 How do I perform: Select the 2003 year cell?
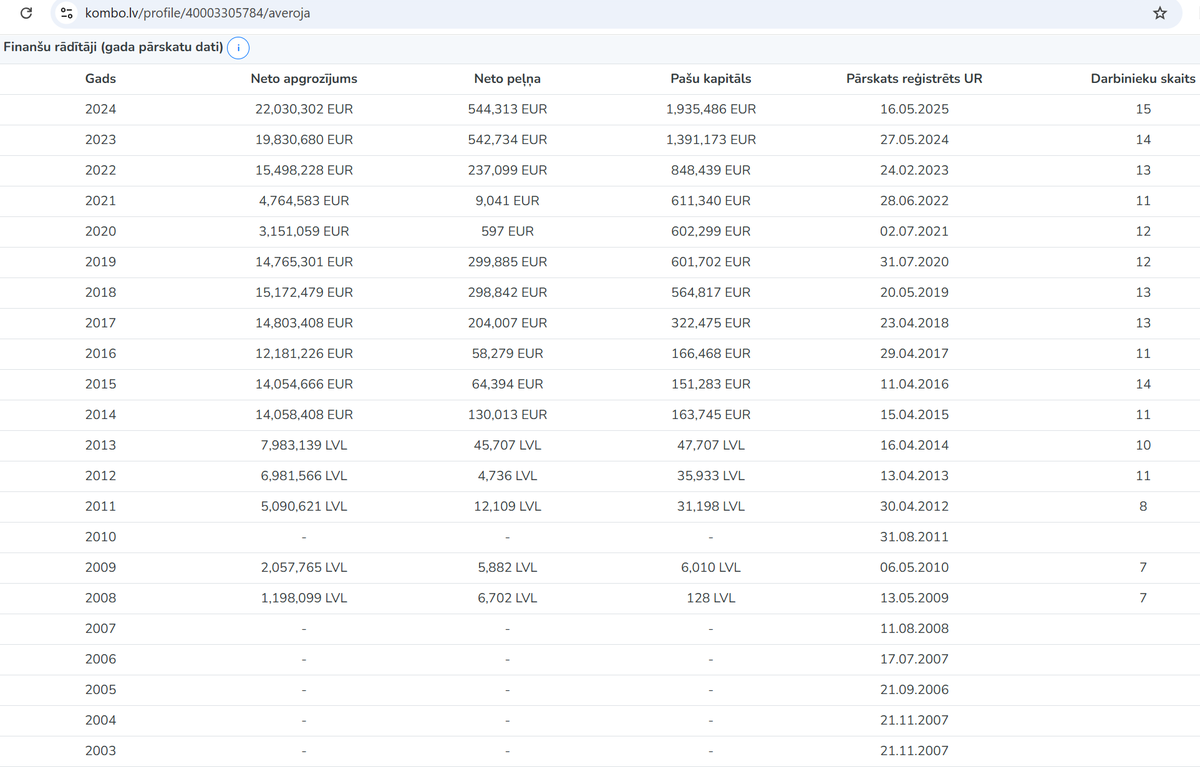101,751
